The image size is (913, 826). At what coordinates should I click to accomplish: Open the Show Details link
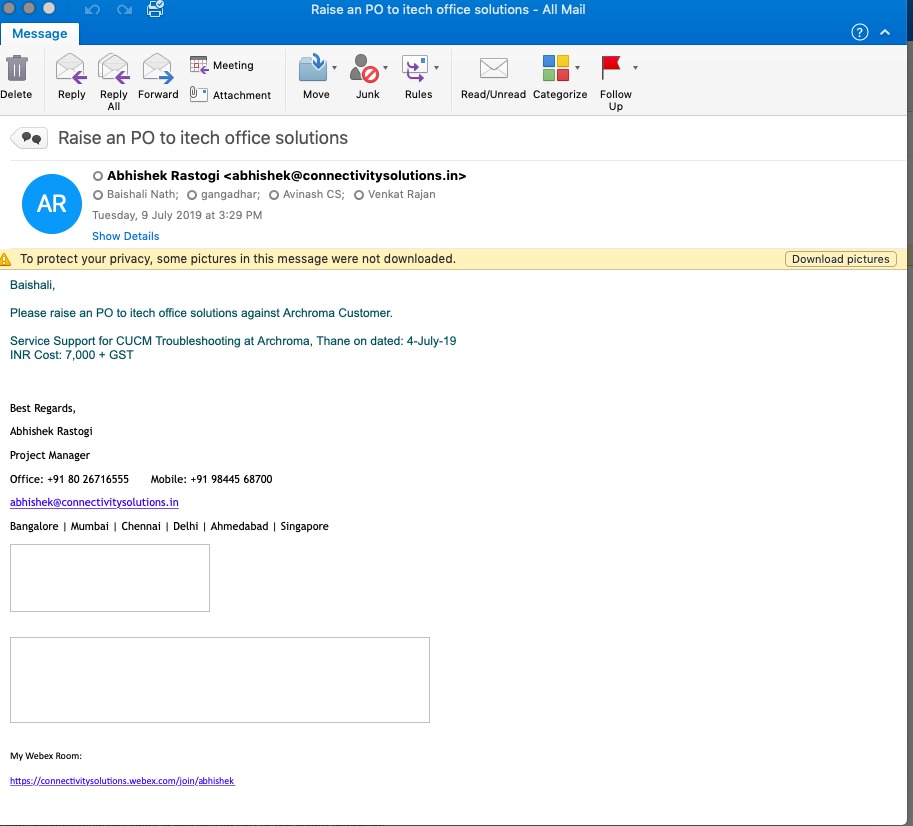[125, 236]
